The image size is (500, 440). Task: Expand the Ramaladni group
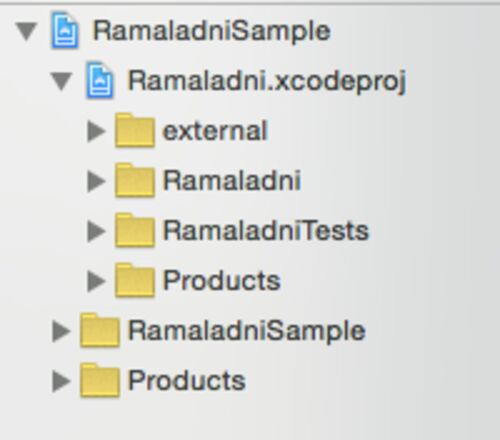(96, 181)
